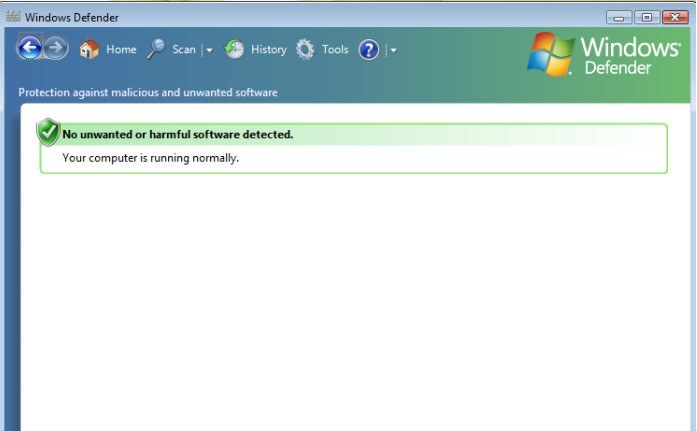697x431 pixels.
Task: Open the Tools label
Action: [335, 49]
